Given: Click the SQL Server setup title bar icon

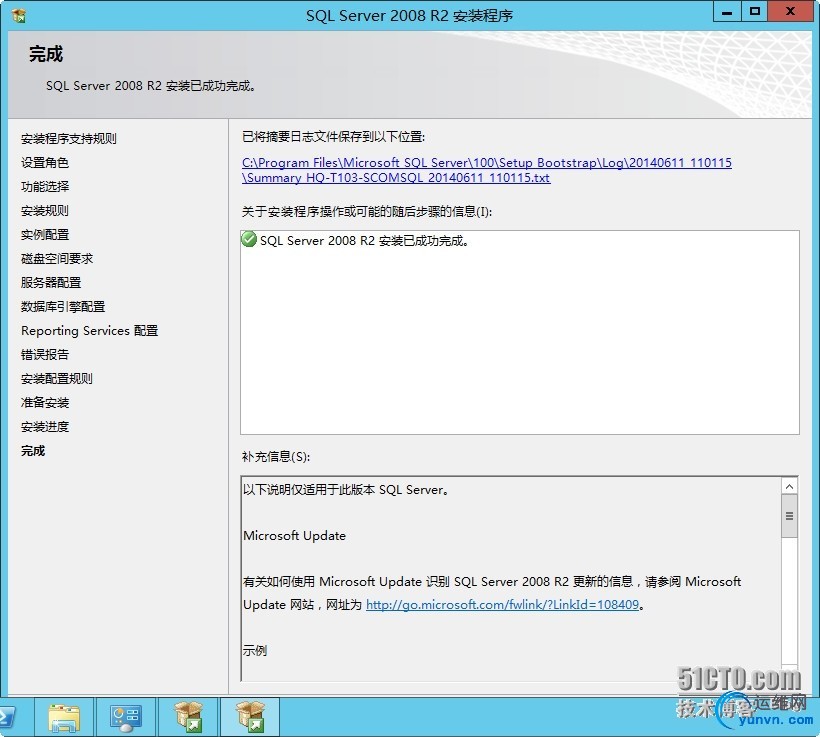Looking at the screenshot, I should [19, 16].
